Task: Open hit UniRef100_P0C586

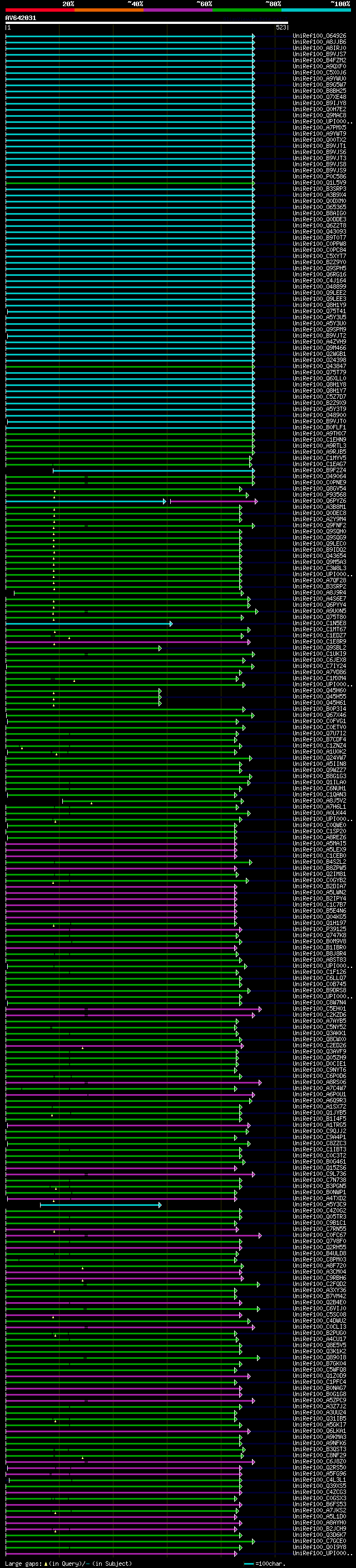Action: (x=319, y=176)
